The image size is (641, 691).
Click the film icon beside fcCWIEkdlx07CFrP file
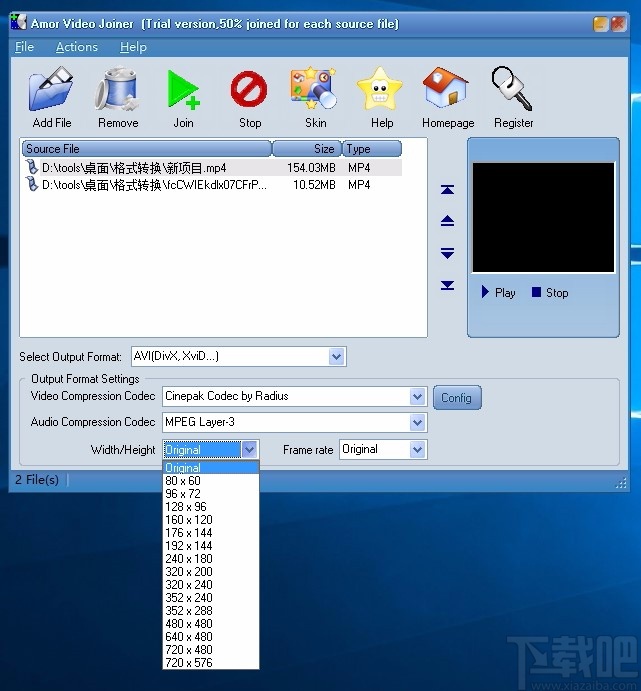pos(31,184)
